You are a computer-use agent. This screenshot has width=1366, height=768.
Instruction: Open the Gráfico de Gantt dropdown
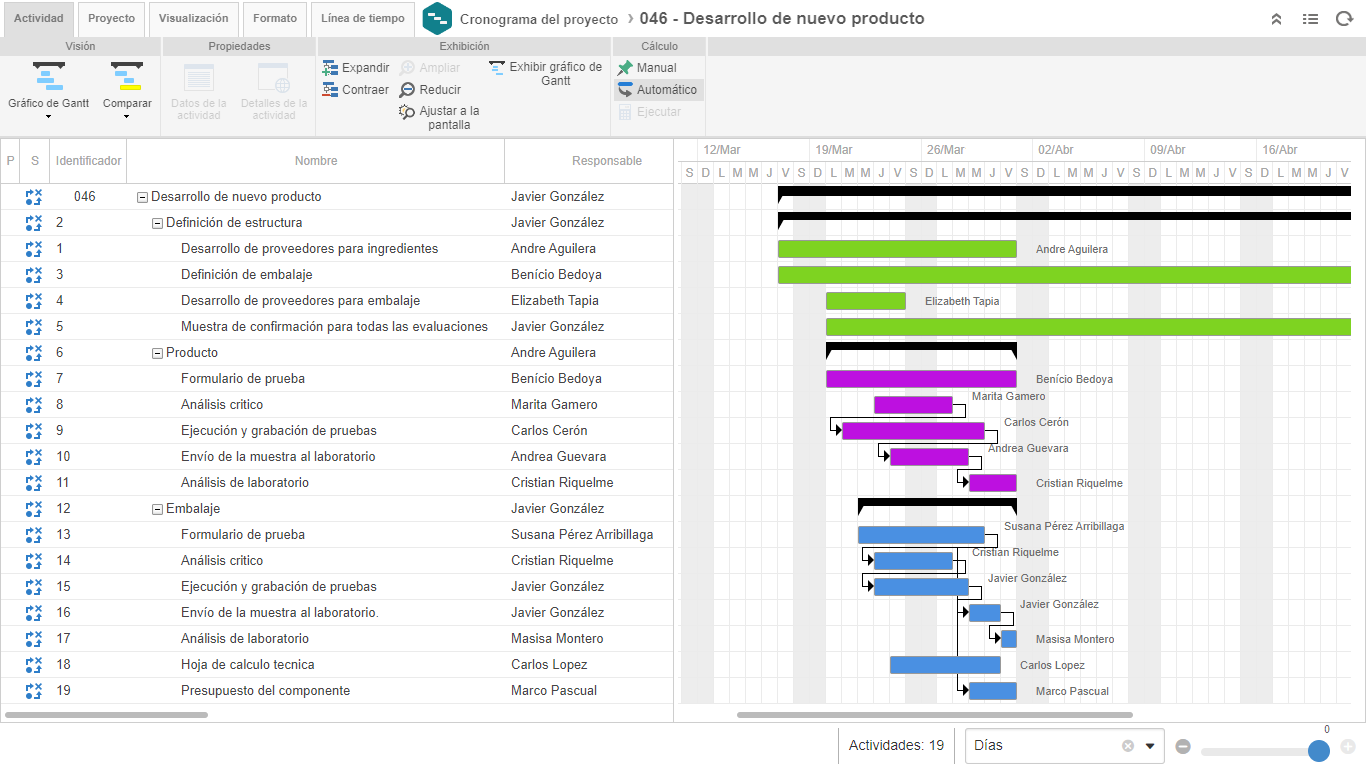(x=48, y=117)
